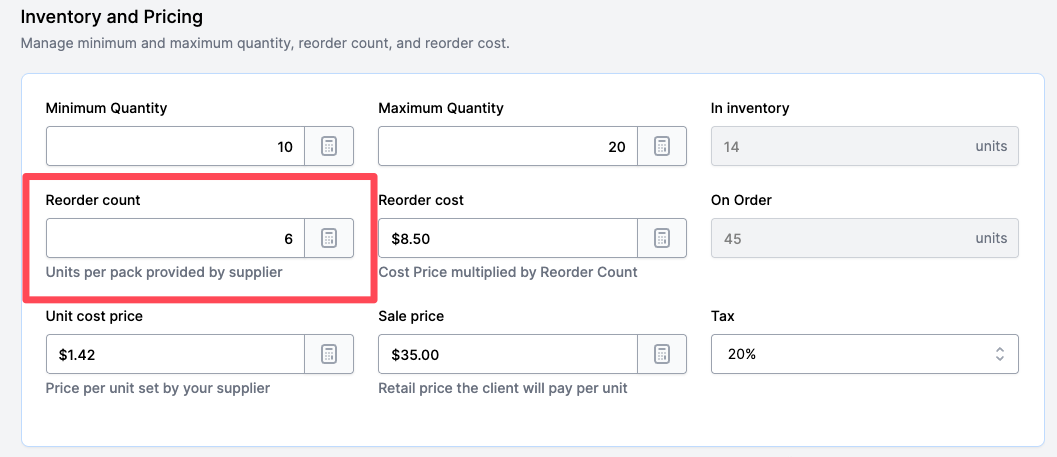Focus the Minimum Quantity input box
Screen dimensions: 1057x457
175,147
